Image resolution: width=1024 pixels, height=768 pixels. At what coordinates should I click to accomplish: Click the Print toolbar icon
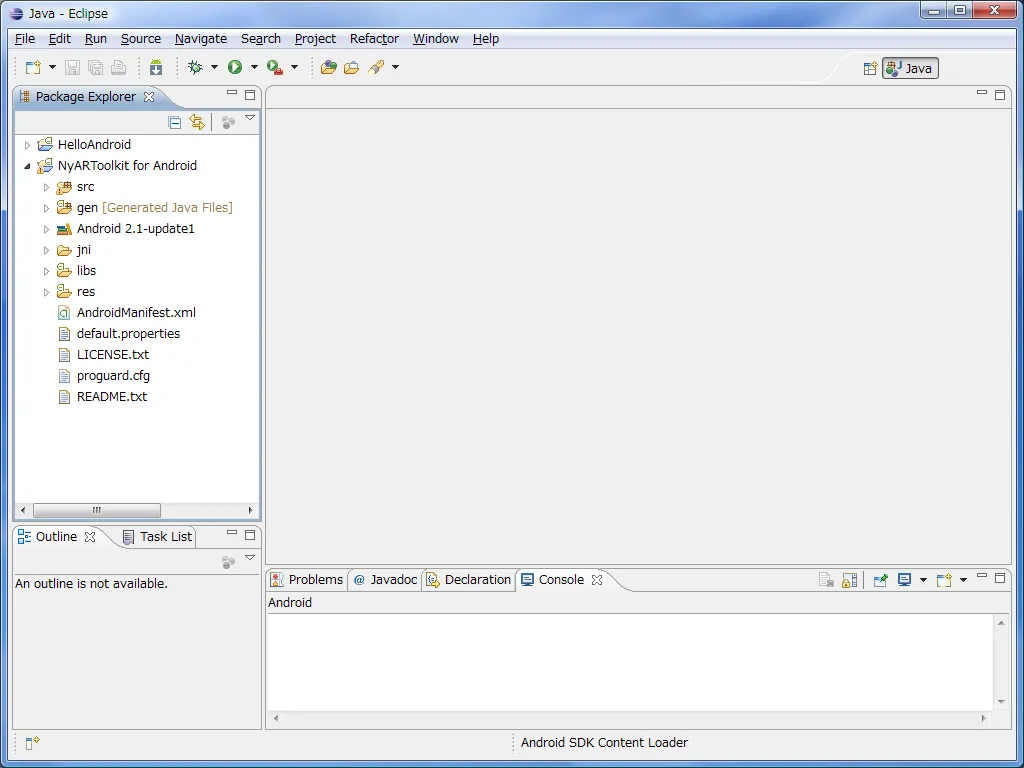(118, 67)
